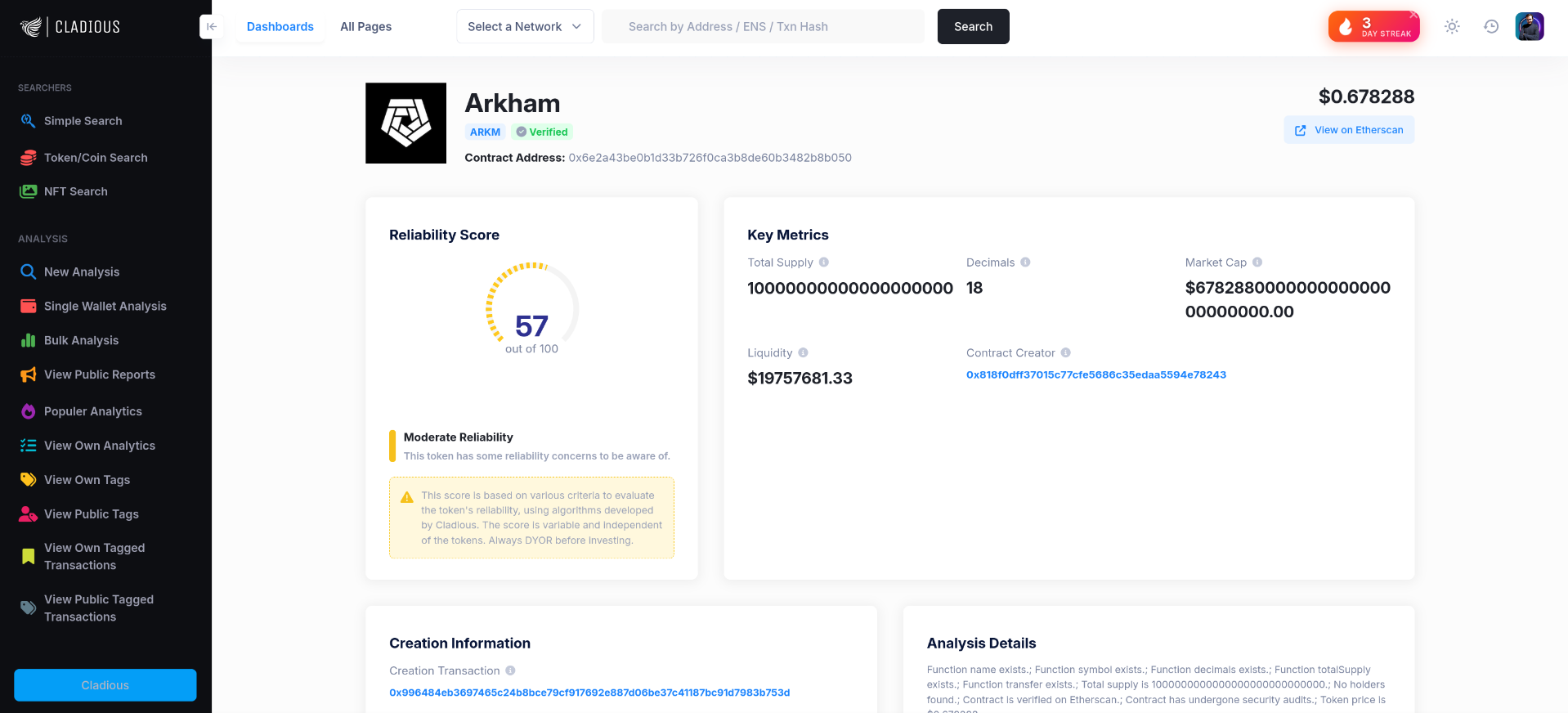The image size is (1568, 713).
Task: Click the Moderate Reliability label
Action: click(x=458, y=437)
